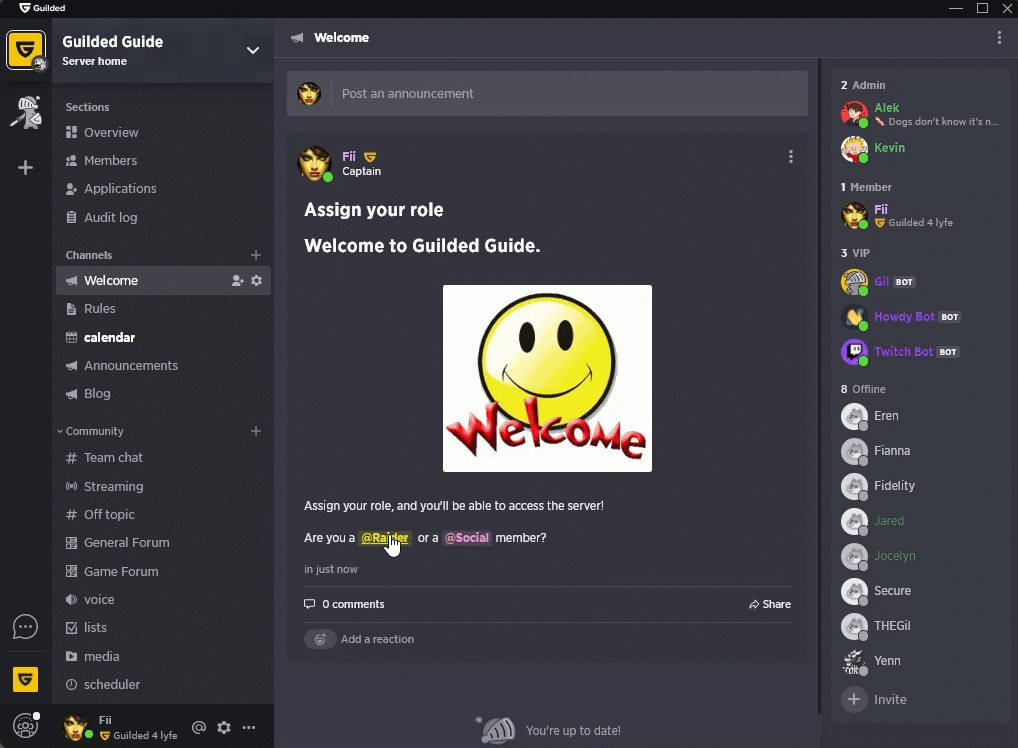Collapse the Community channel group
This screenshot has width=1018, height=748.
click(60, 431)
